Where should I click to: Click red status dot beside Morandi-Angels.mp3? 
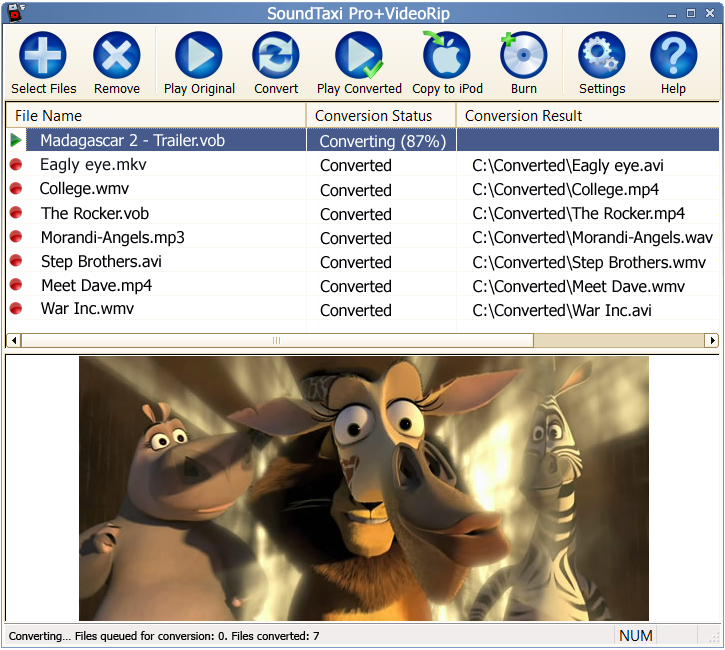pos(16,237)
